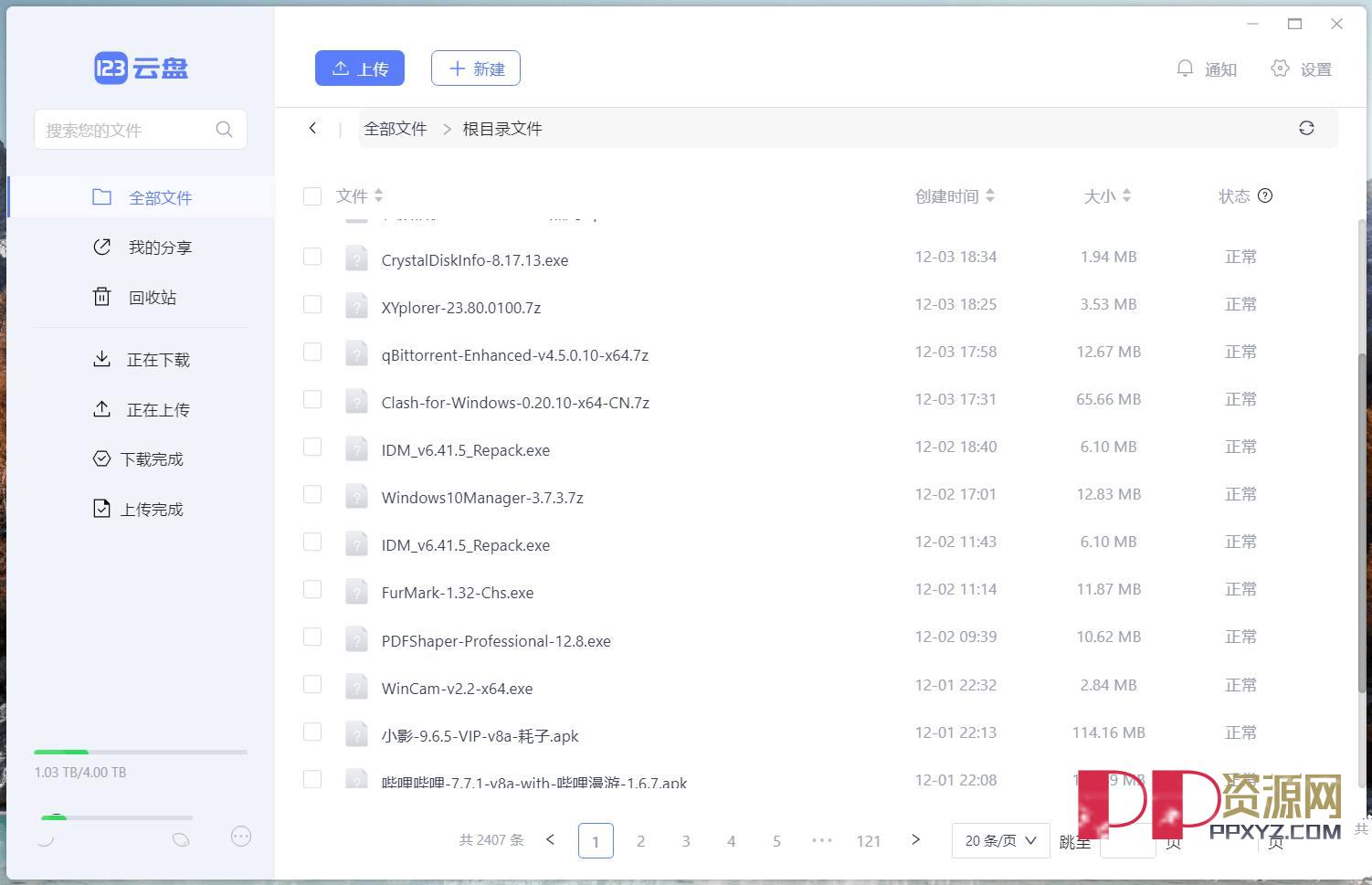
Task: Click file icon of PDFShaper-Professional-12.8.exe
Action: coord(356,639)
